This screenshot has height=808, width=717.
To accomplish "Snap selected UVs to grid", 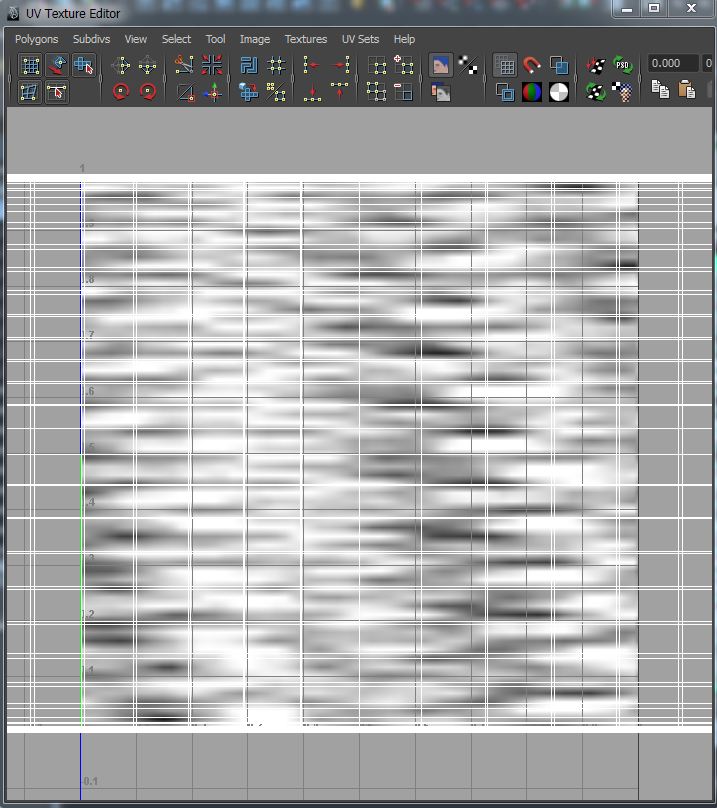I will pos(276,65).
